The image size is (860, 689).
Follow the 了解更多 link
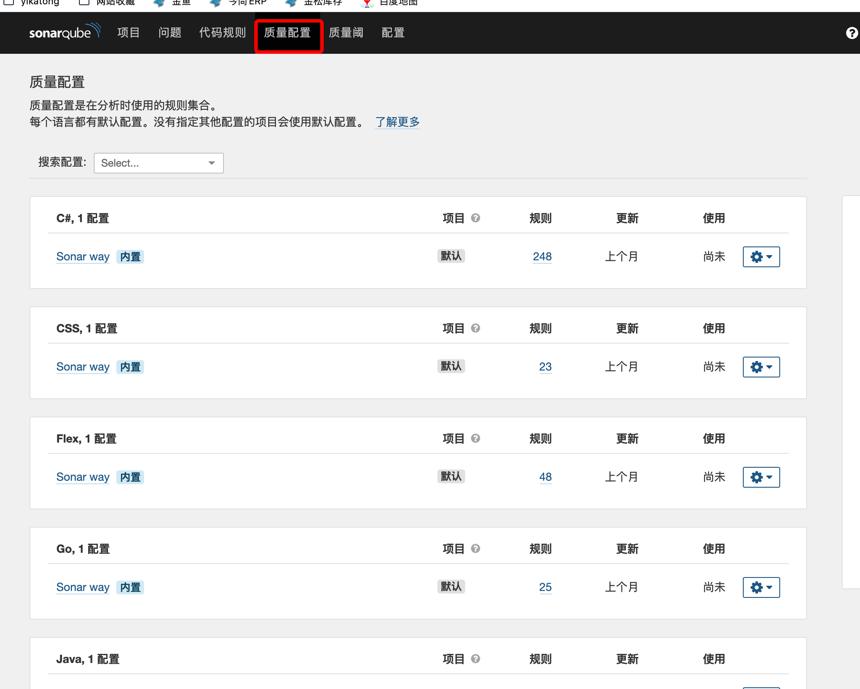397,122
